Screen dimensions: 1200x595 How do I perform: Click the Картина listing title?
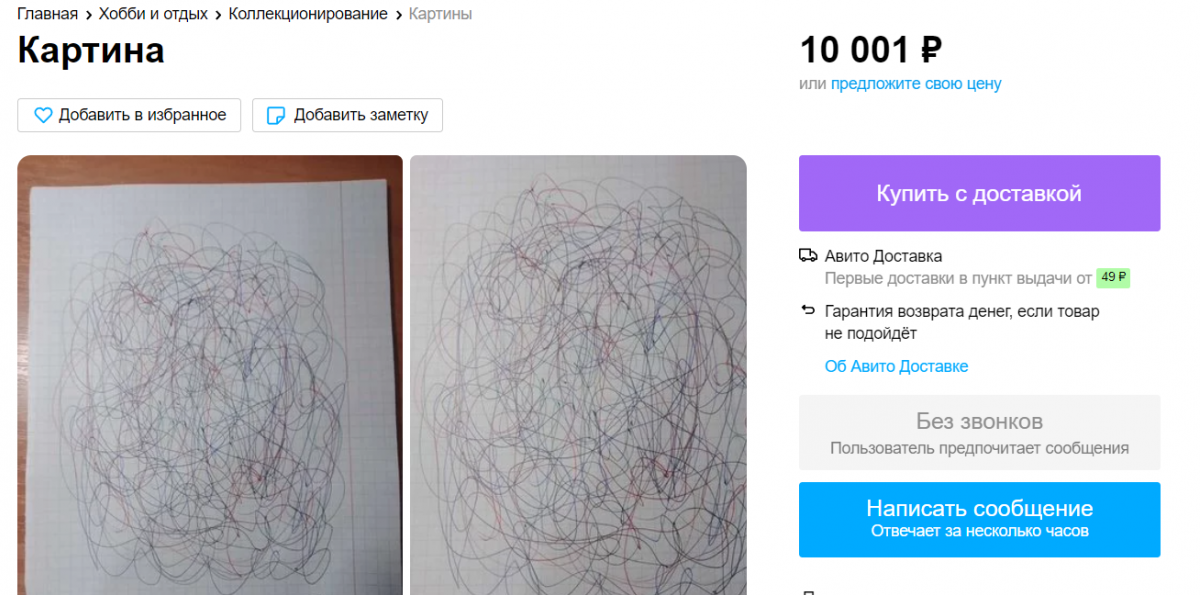(x=91, y=51)
